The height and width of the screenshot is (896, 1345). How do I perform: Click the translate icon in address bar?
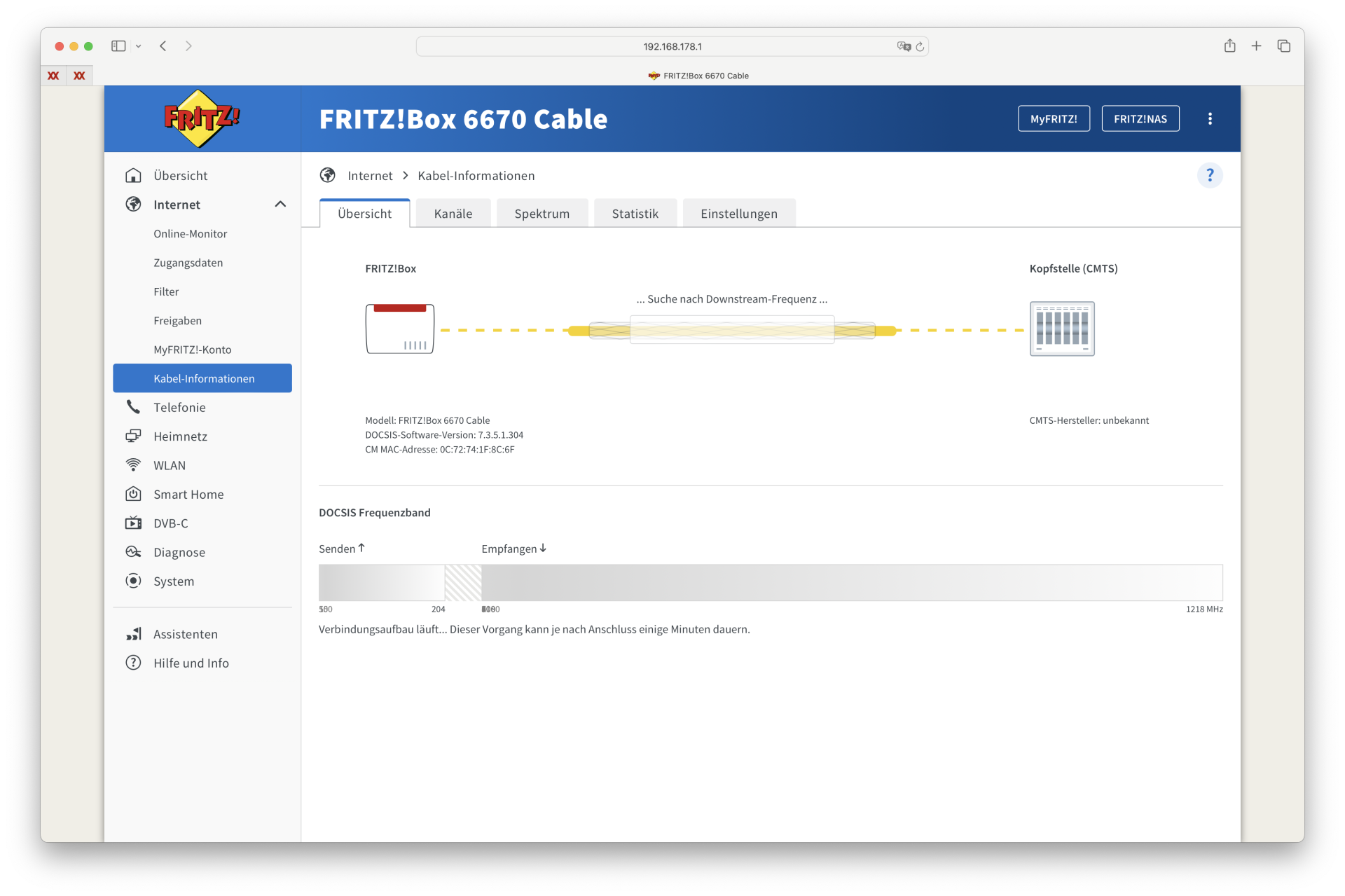coord(904,46)
